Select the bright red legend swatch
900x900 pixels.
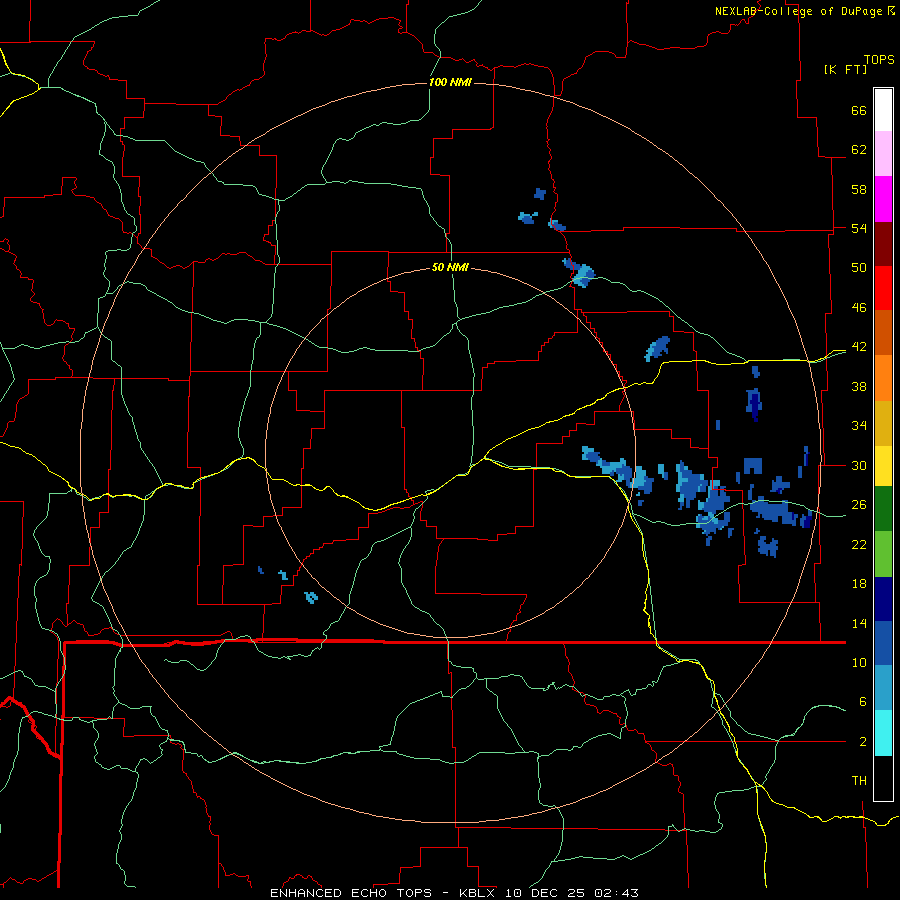click(x=883, y=289)
